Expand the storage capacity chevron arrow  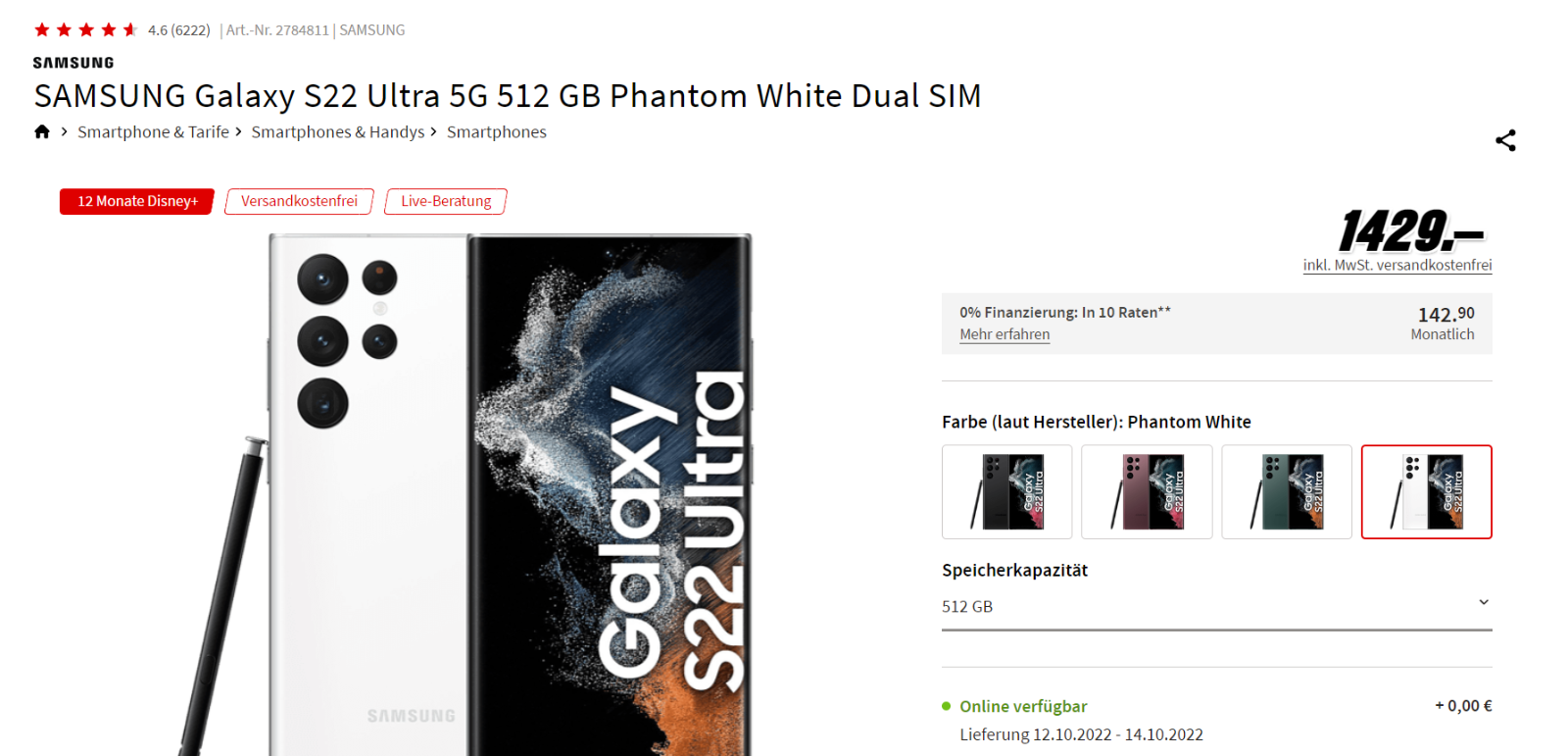1484,602
